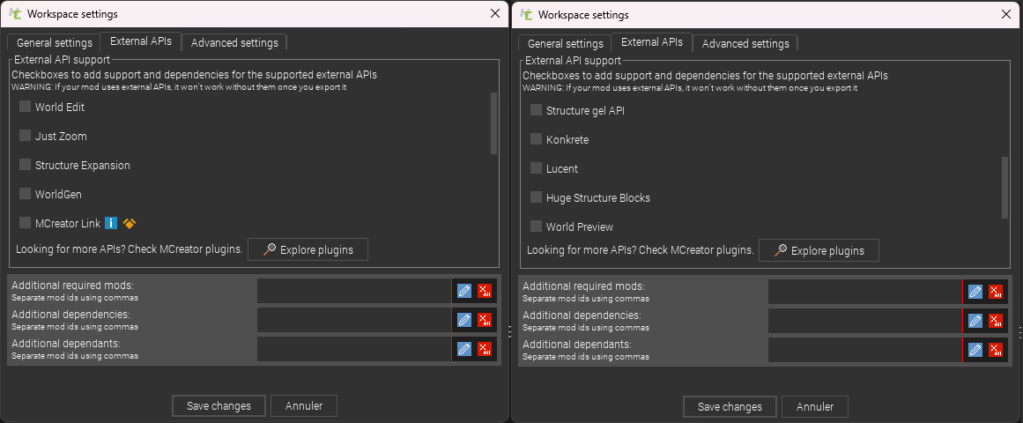1023x423 pixels.
Task: Clear Additional required mods in left window
Action: (x=484, y=291)
